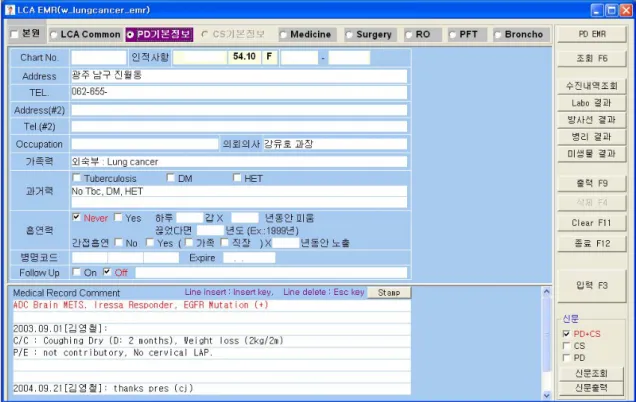Click the Occupation input field
This screenshot has width=636, height=402.
pos(145,144)
